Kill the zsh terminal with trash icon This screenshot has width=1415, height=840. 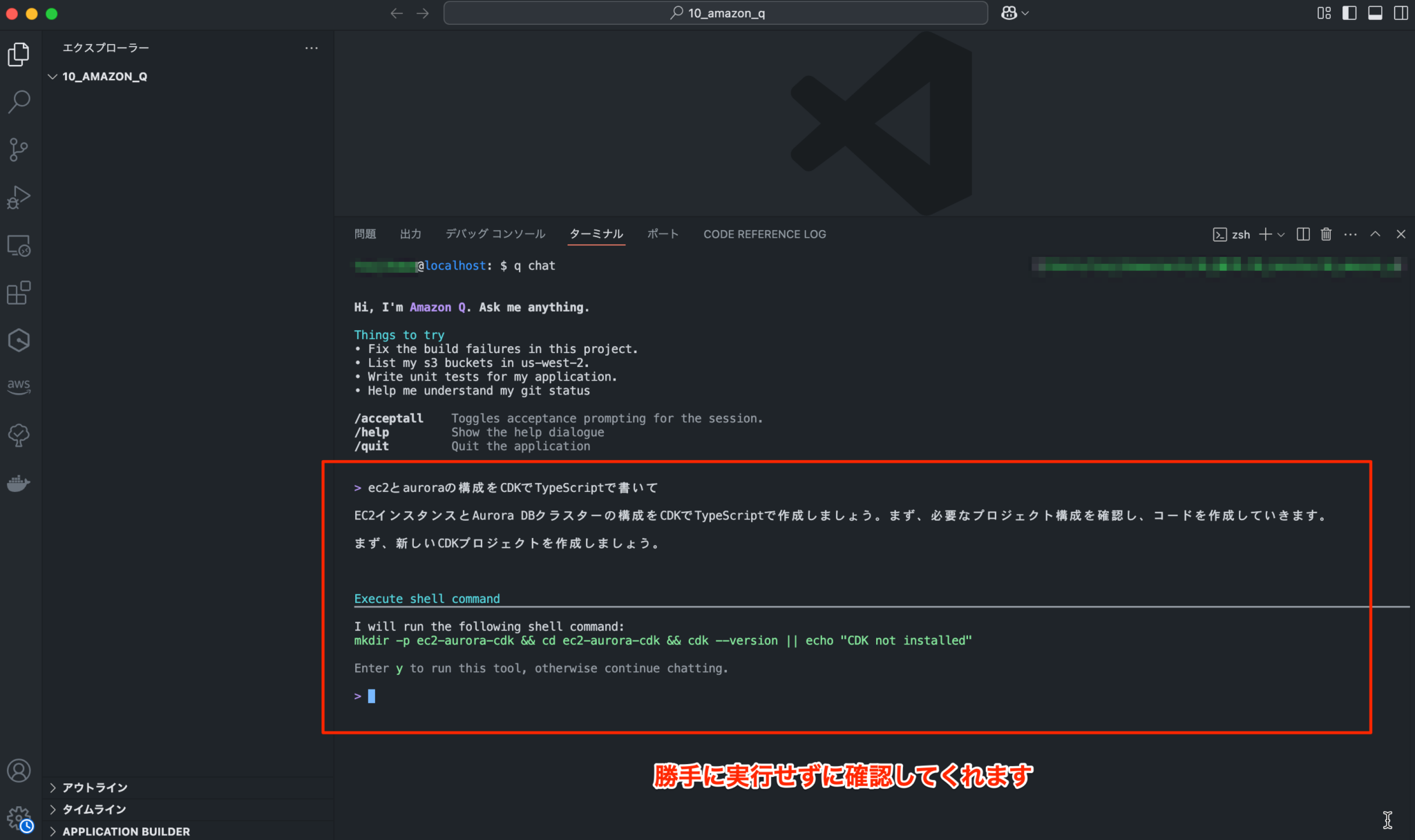[x=1326, y=234]
